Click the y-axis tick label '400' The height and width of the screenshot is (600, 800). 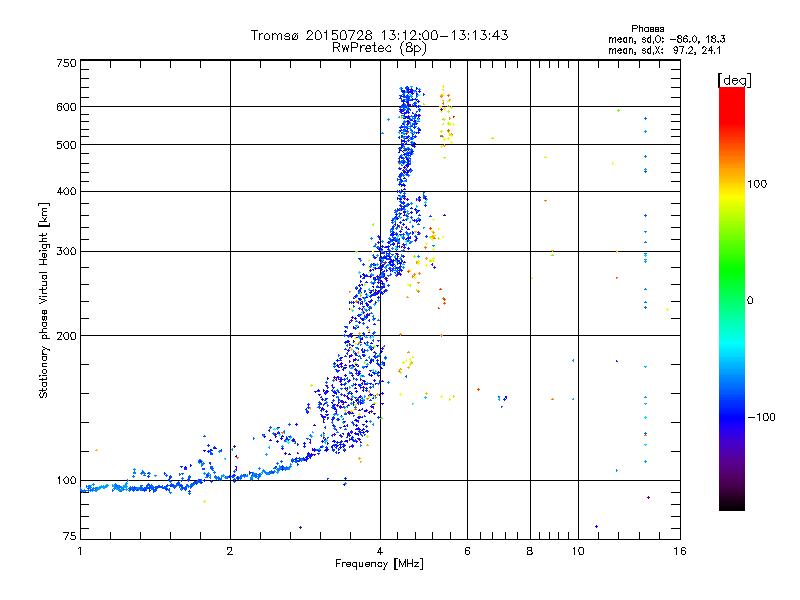pyautogui.click(x=66, y=191)
